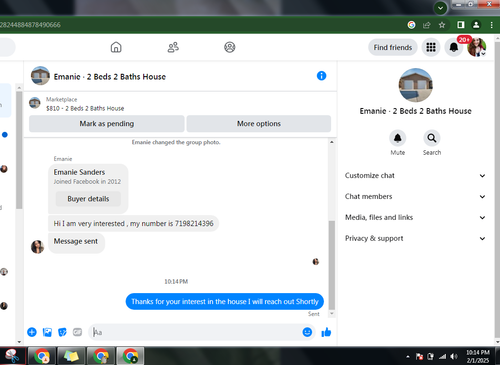Image resolution: width=500 pixels, height=365 pixels.
Task: Expand Media, files and links section
Action: coord(415,218)
